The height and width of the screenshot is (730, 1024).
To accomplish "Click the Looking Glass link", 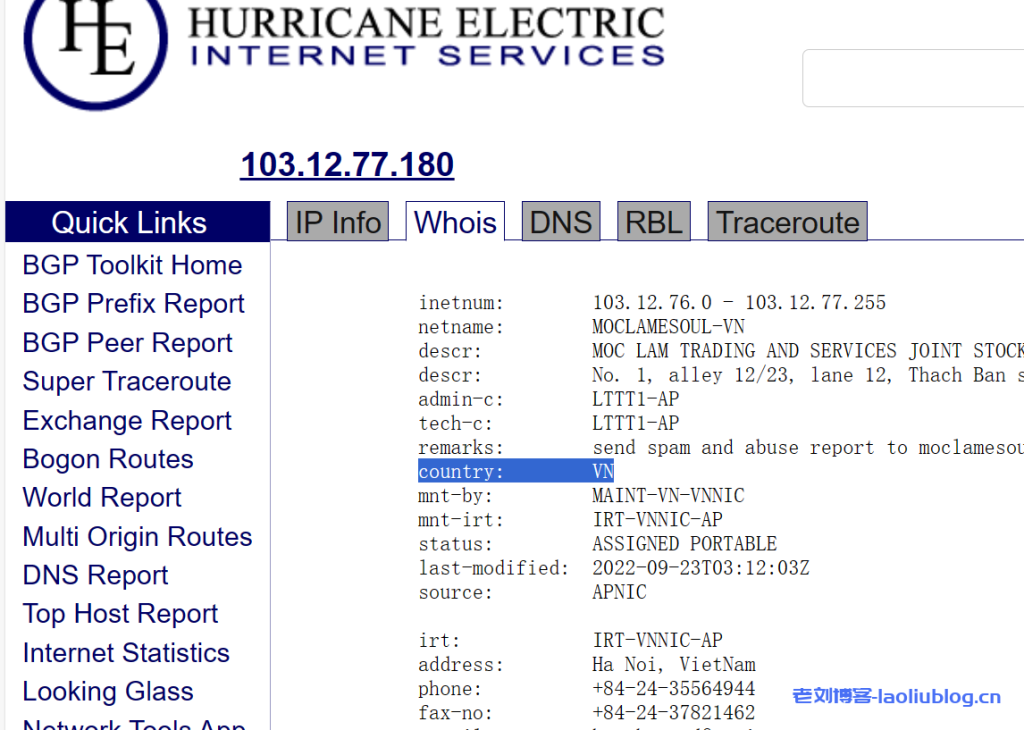I will pyautogui.click(x=108, y=692).
